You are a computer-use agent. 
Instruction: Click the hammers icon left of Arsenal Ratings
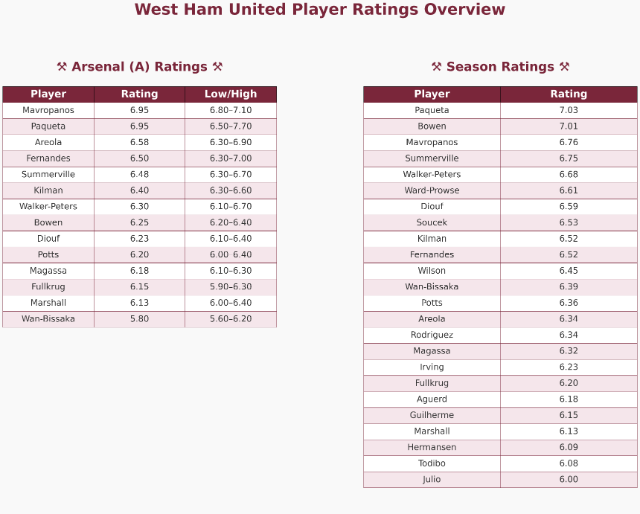(62, 67)
